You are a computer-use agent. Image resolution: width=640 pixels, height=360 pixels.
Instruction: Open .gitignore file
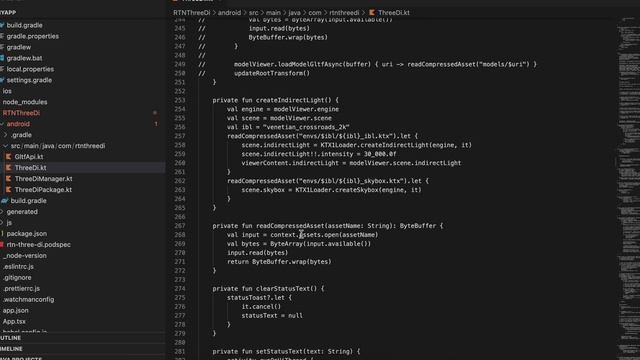tap(17, 278)
